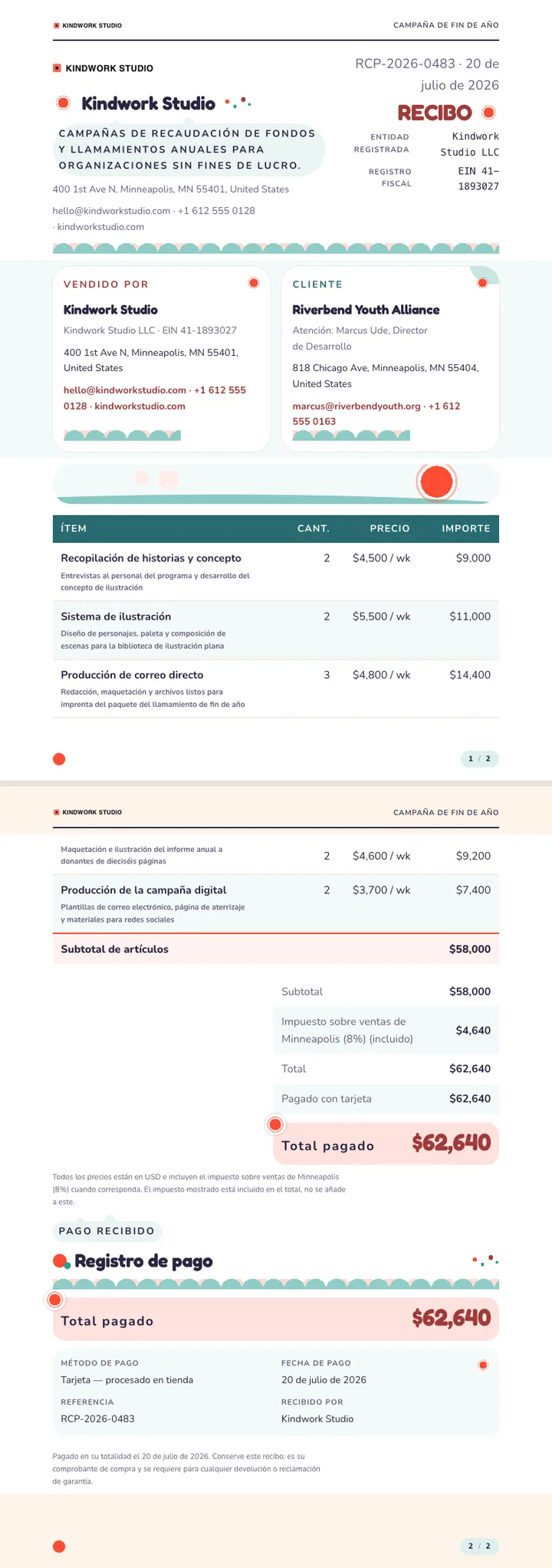Click the RCP-2026-0483 reference under REFERENCIA

(98, 1418)
